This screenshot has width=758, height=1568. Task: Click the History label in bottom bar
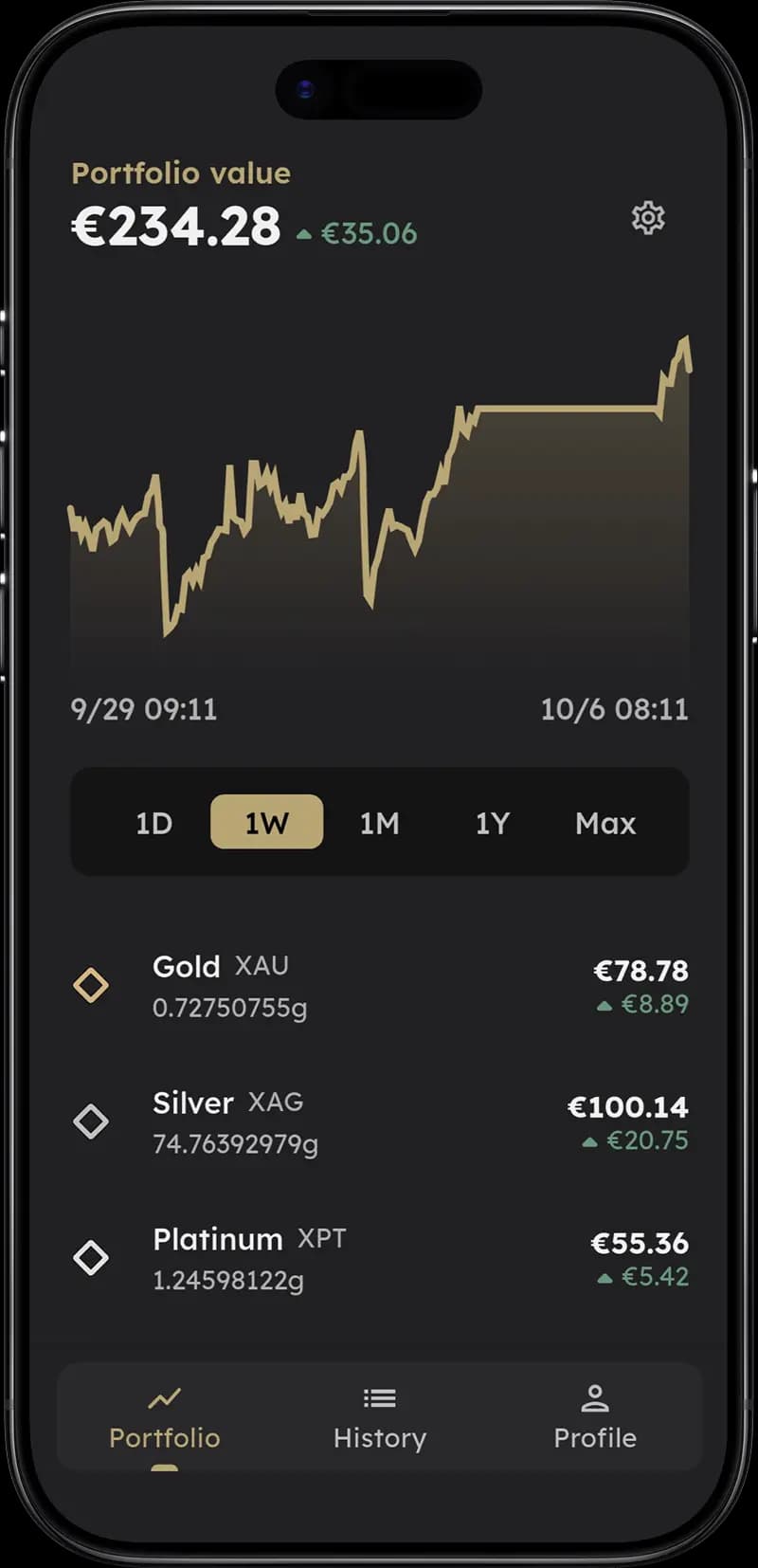tap(379, 1438)
